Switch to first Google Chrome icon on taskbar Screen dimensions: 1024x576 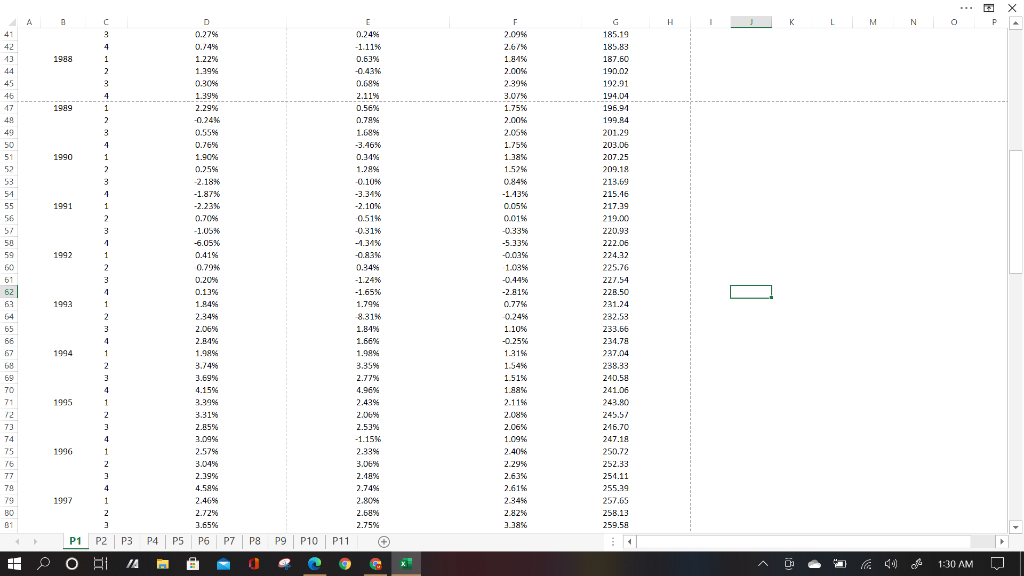click(x=345, y=564)
